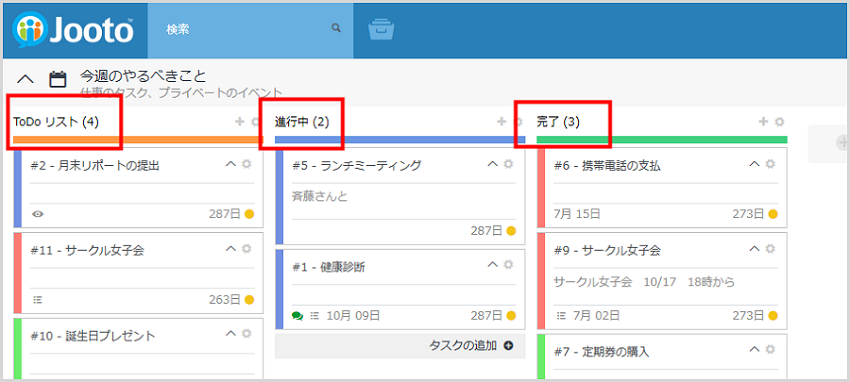850x382 pixels.
Task: Open the #2 - 月末リポートの提出 task title
Action: (95, 166)
